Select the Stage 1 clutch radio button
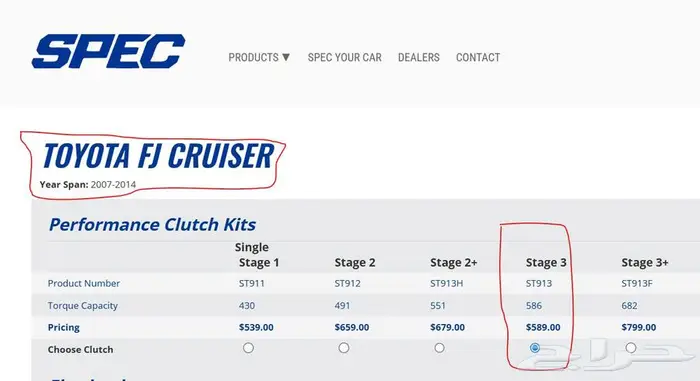700x381 pixels. pos(249,348)
